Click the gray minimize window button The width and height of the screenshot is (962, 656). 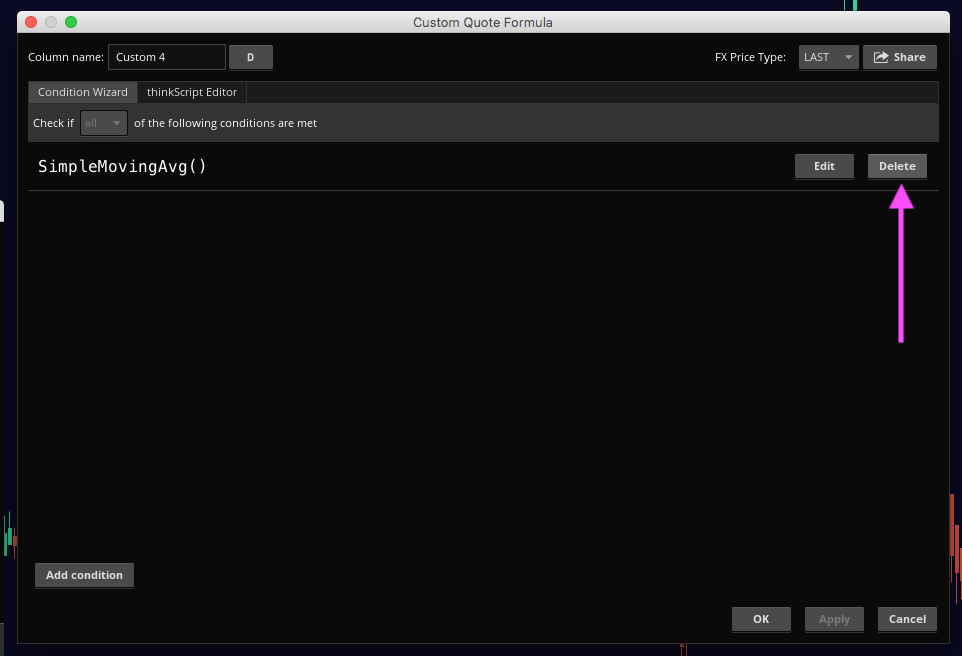click(x=50, y=22)
